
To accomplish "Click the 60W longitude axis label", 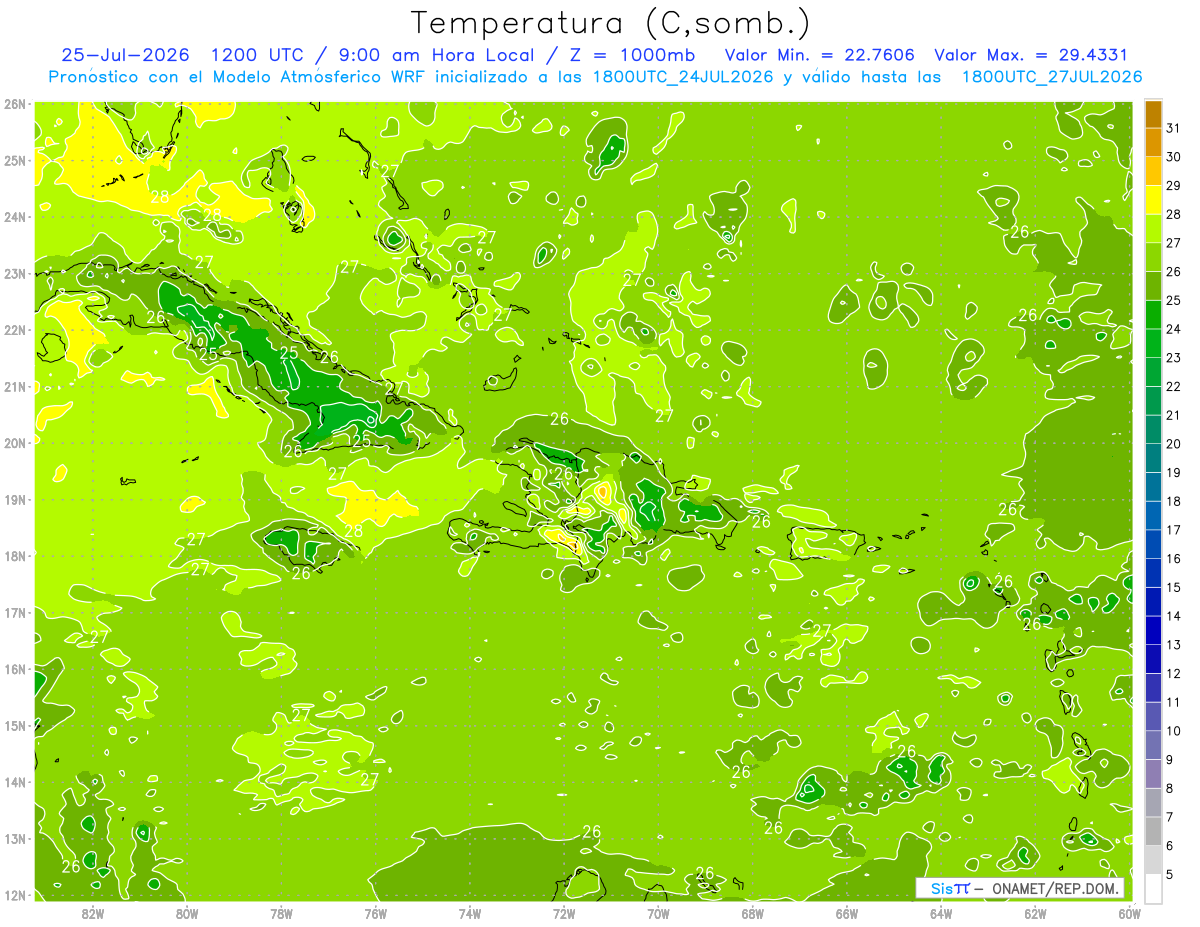I will pos(1129,912).
